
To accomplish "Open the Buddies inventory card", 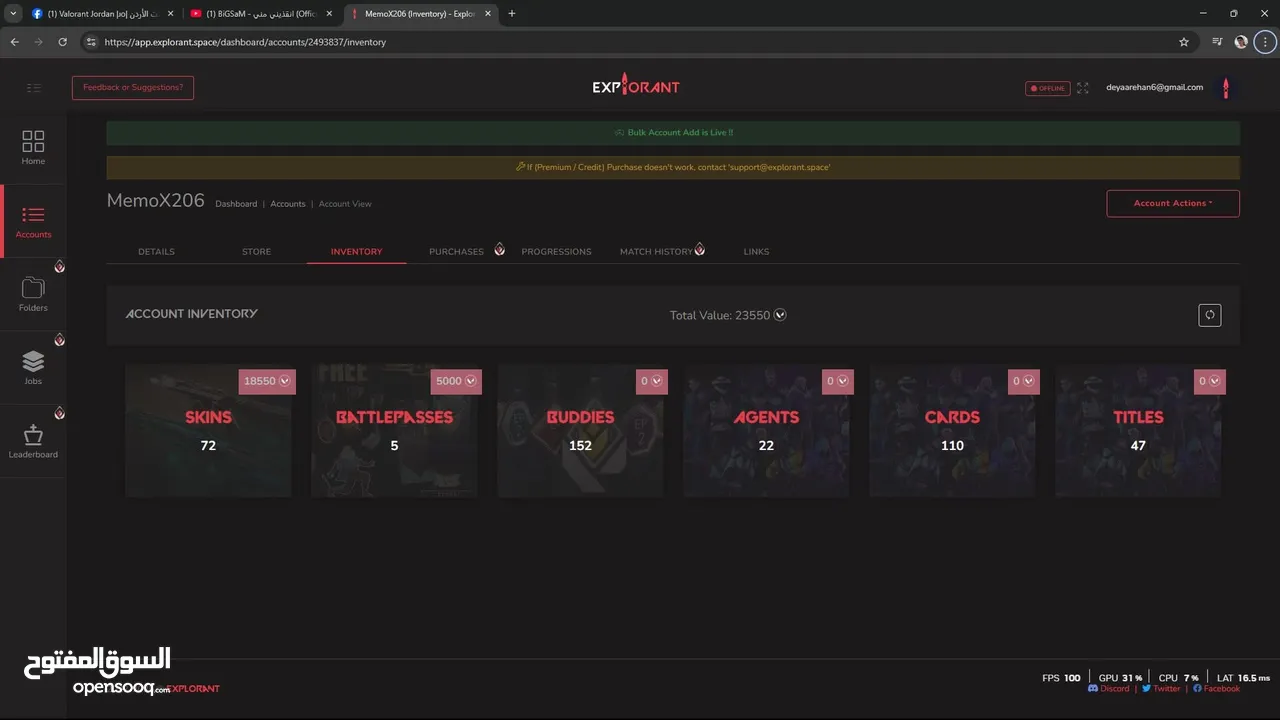I will (x=580, y=430).
